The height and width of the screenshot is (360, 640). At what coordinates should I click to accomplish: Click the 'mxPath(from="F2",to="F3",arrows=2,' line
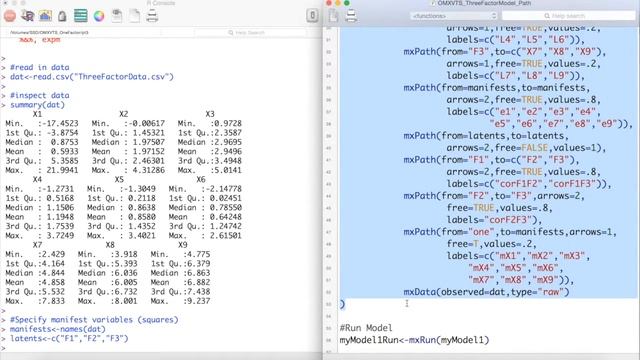tap(494, 196)
